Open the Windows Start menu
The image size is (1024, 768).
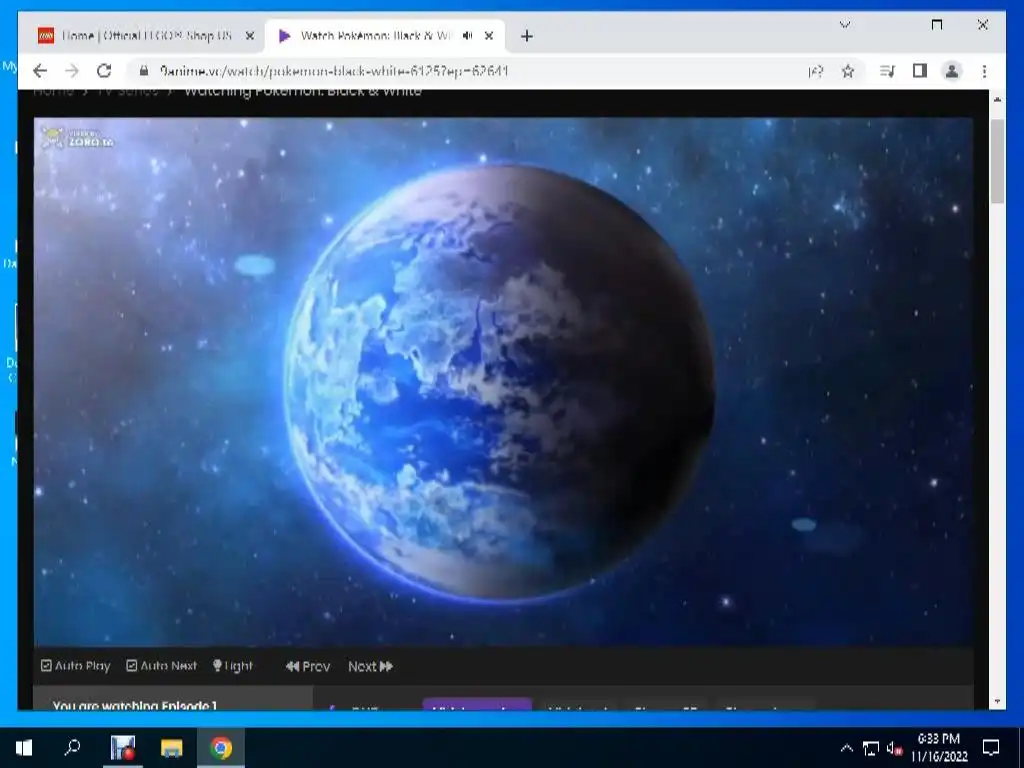24,748
